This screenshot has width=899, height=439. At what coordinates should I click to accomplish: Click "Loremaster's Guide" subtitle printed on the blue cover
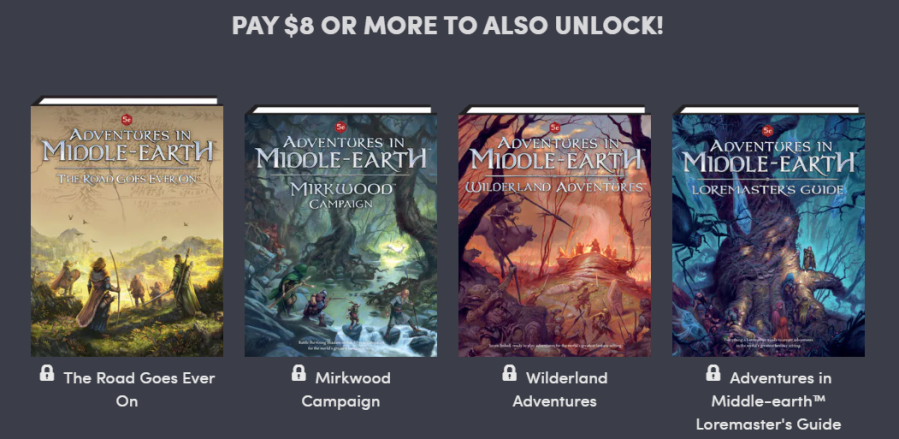click(768, 190)
